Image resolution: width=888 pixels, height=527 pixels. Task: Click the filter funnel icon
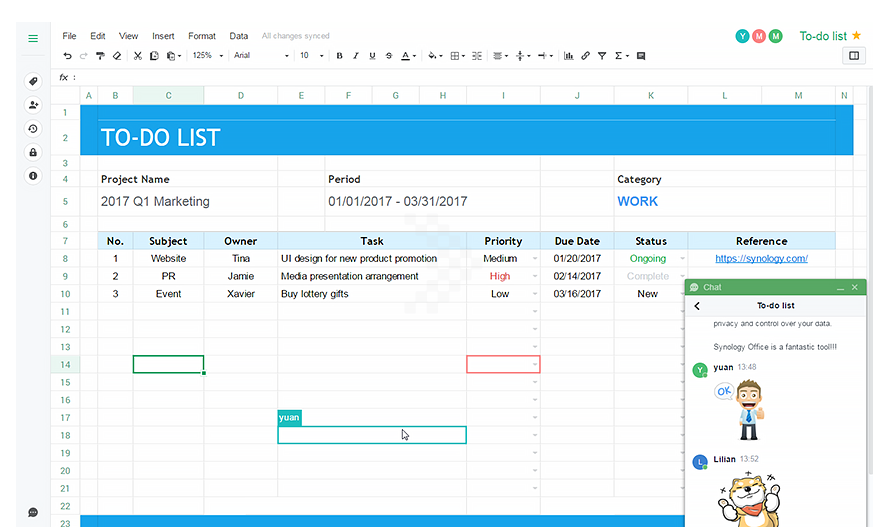(x=602, y=56)
